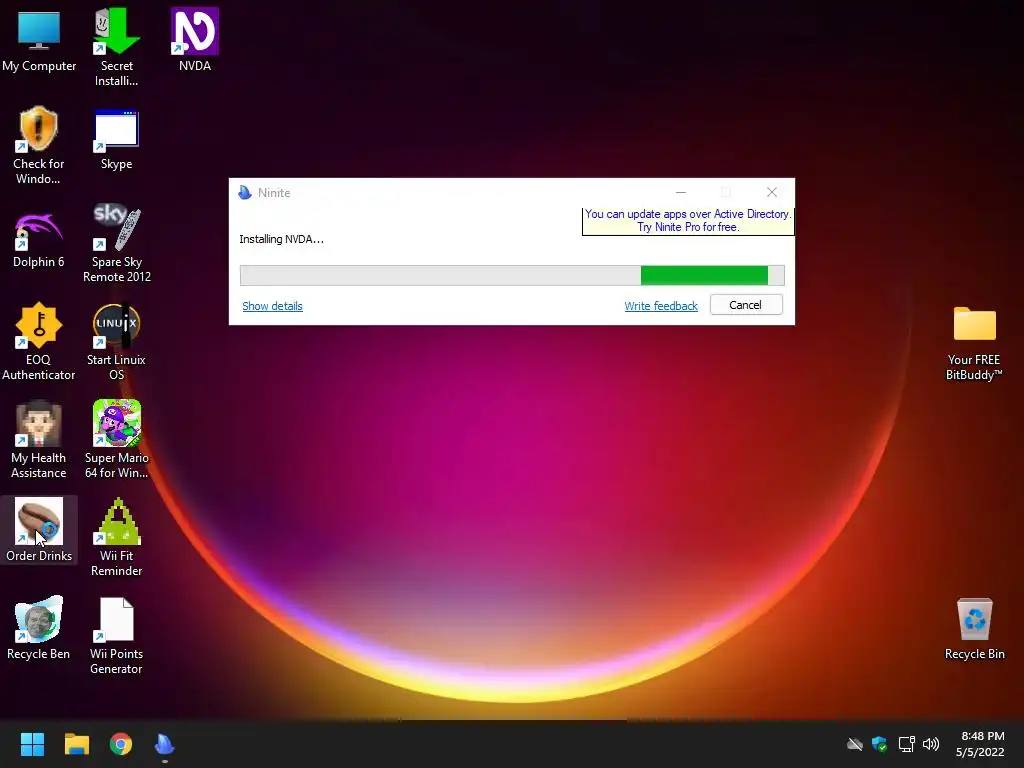1024x768 pixels.
Task: Select the Start Linuix OS icon
Action: coord(116,341)
